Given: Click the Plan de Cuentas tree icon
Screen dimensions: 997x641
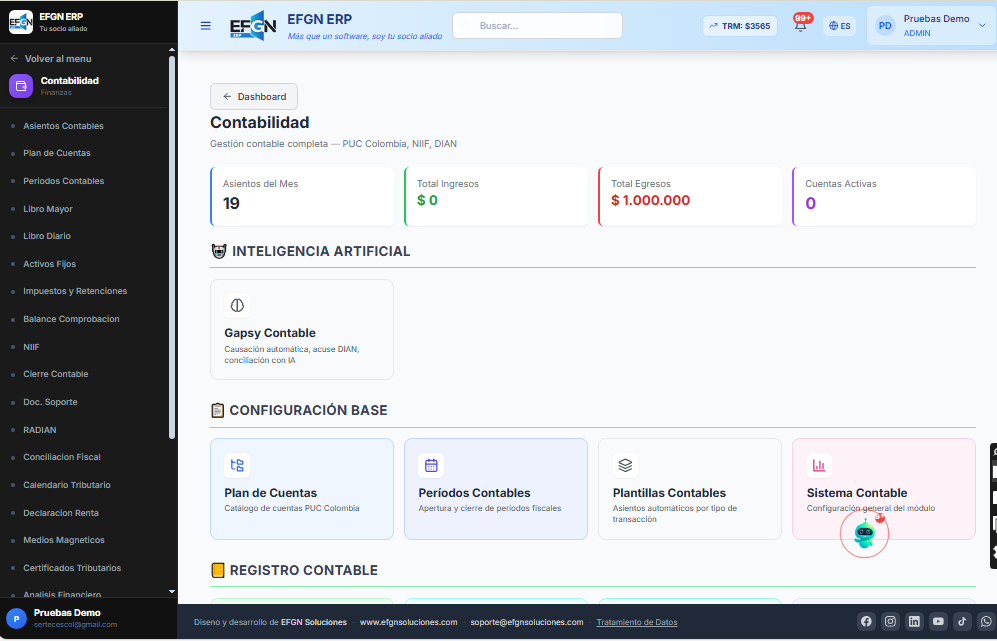Looking at the screenshot, I should point(237,465).
